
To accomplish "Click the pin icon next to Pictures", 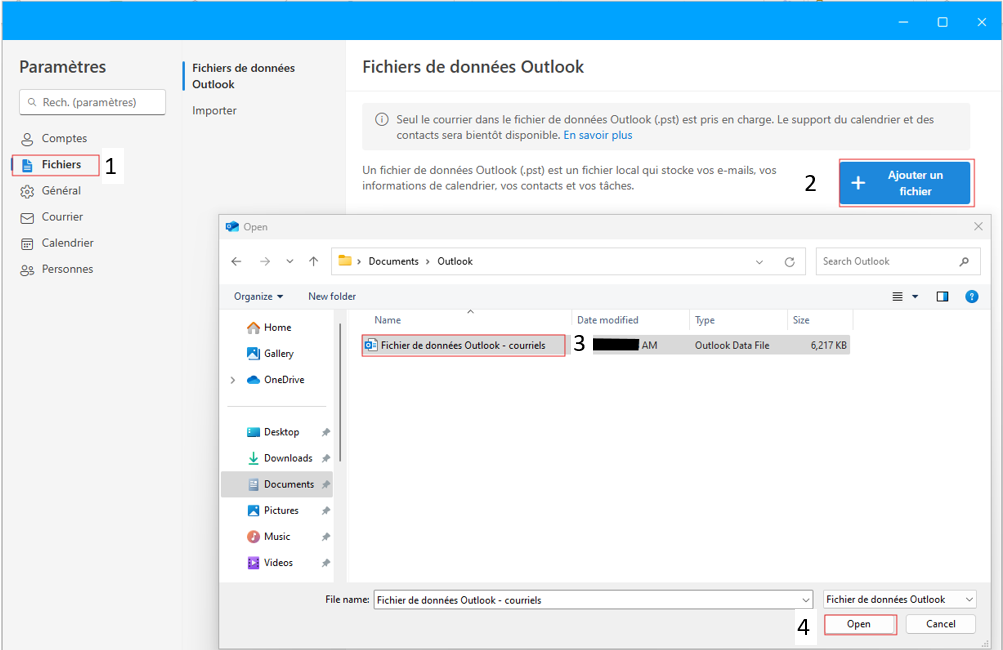I will [x=326, y=511].
